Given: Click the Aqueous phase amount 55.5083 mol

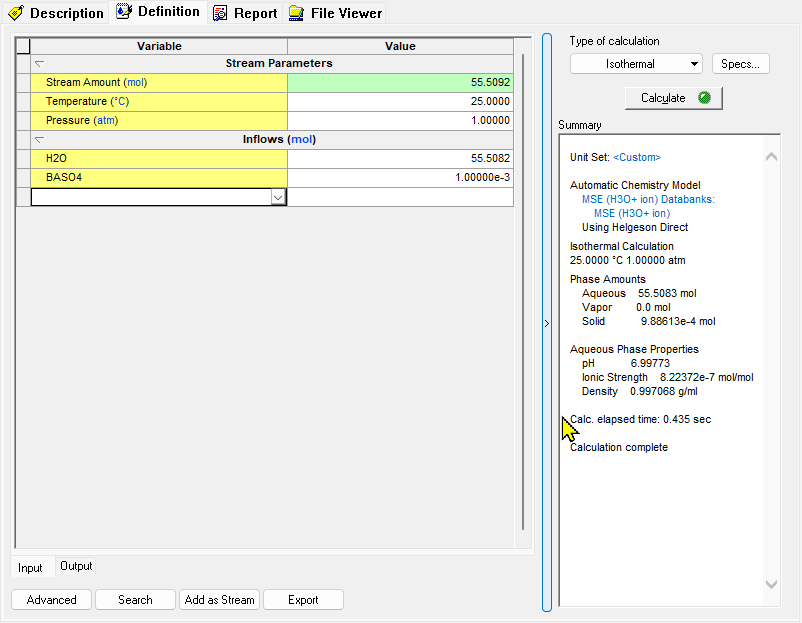Looking at the screenshot, I should [x=667, y=293].
